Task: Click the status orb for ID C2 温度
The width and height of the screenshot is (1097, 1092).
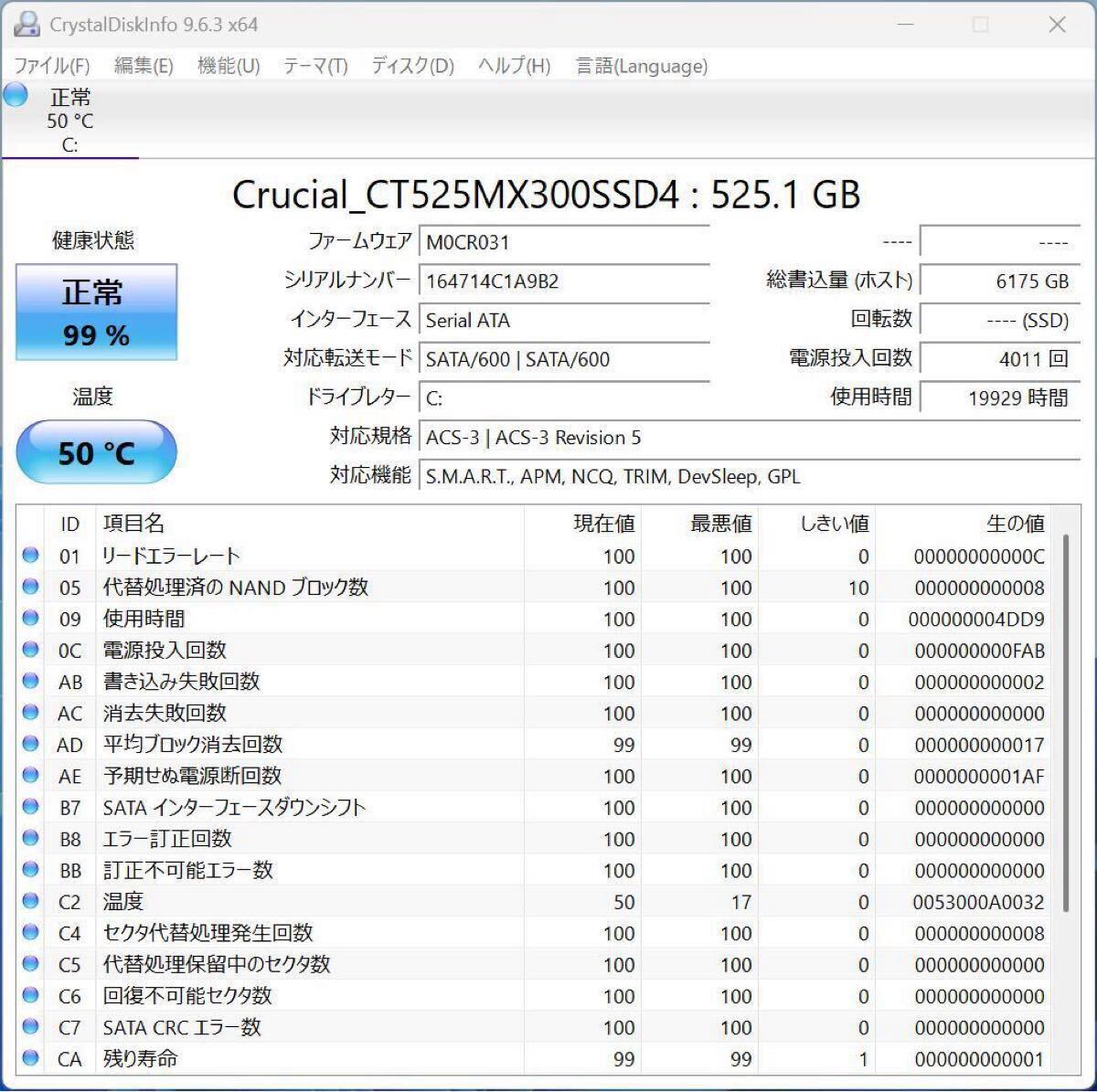Action: click(x=30, y=901)
